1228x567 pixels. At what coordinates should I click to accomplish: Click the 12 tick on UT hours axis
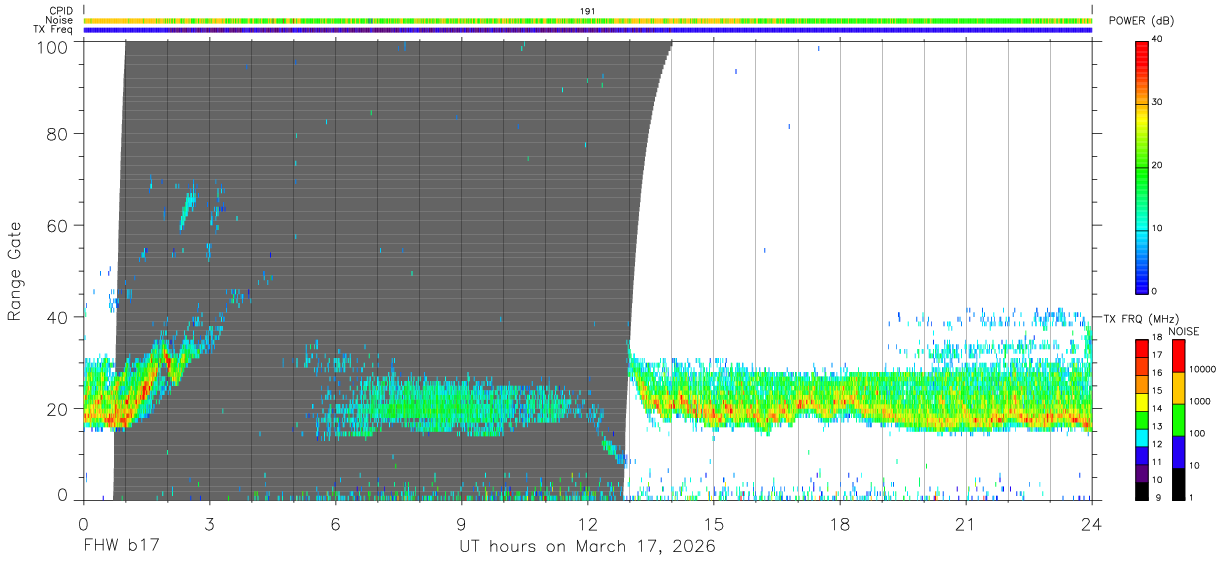point(588,524)
